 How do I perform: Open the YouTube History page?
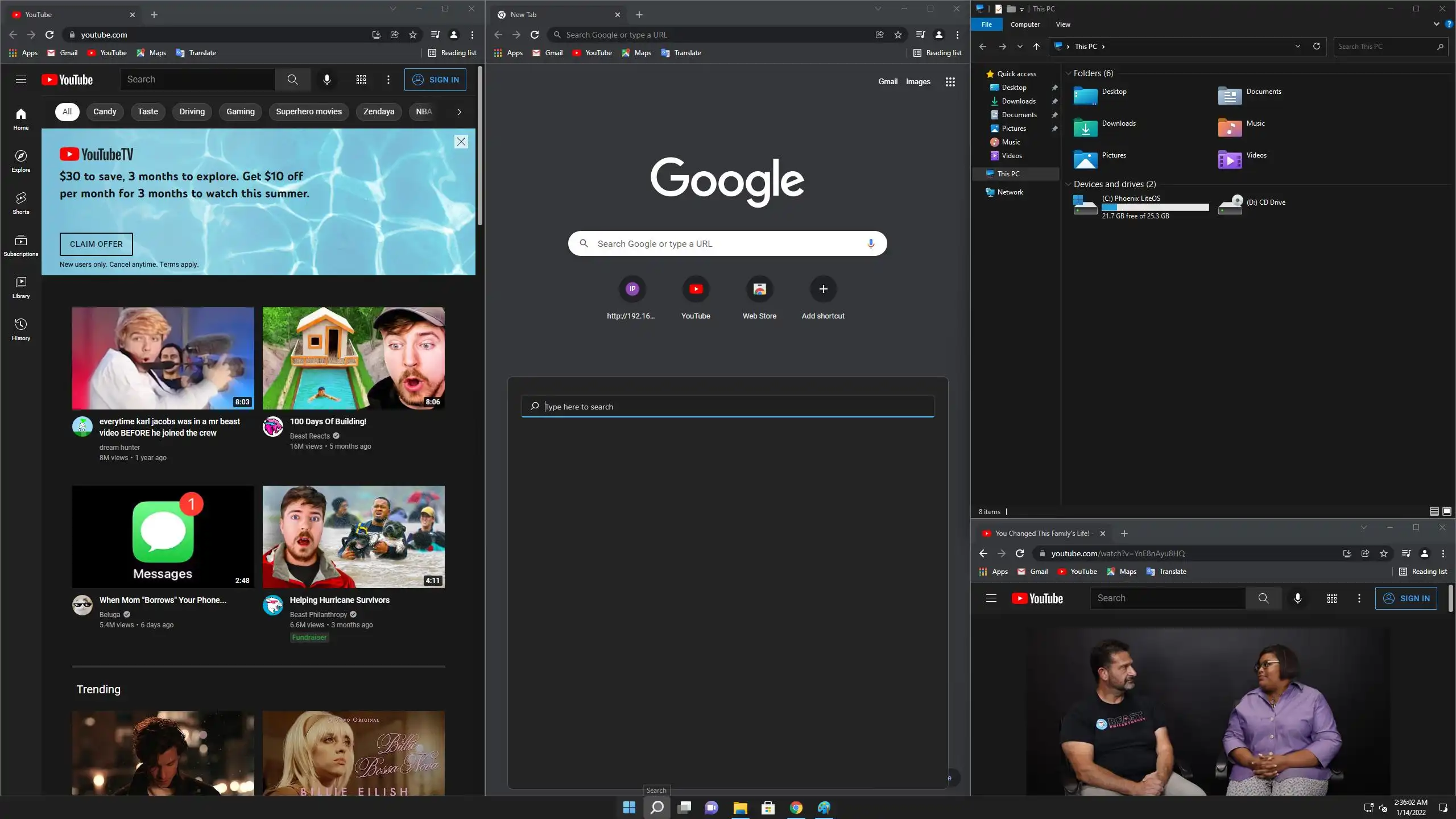[21, 329]
